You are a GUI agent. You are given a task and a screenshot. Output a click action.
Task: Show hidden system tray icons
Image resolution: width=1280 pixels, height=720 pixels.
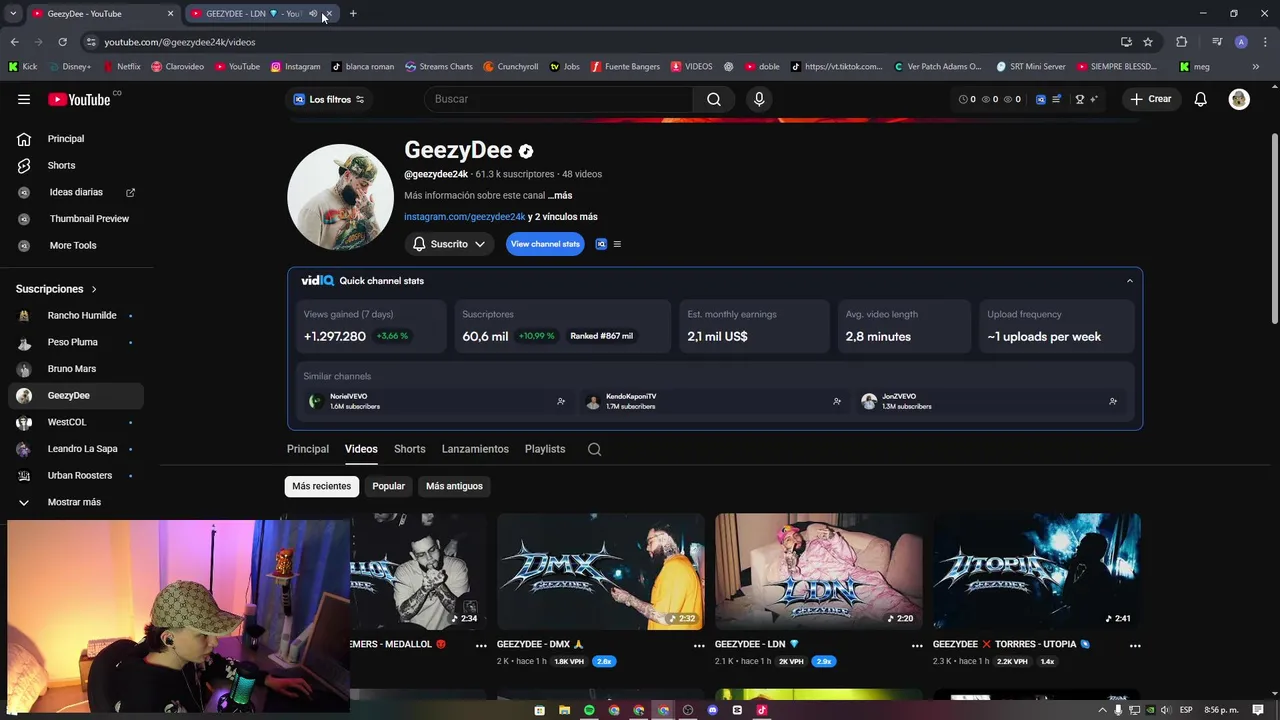click(x=1103, y=710)
